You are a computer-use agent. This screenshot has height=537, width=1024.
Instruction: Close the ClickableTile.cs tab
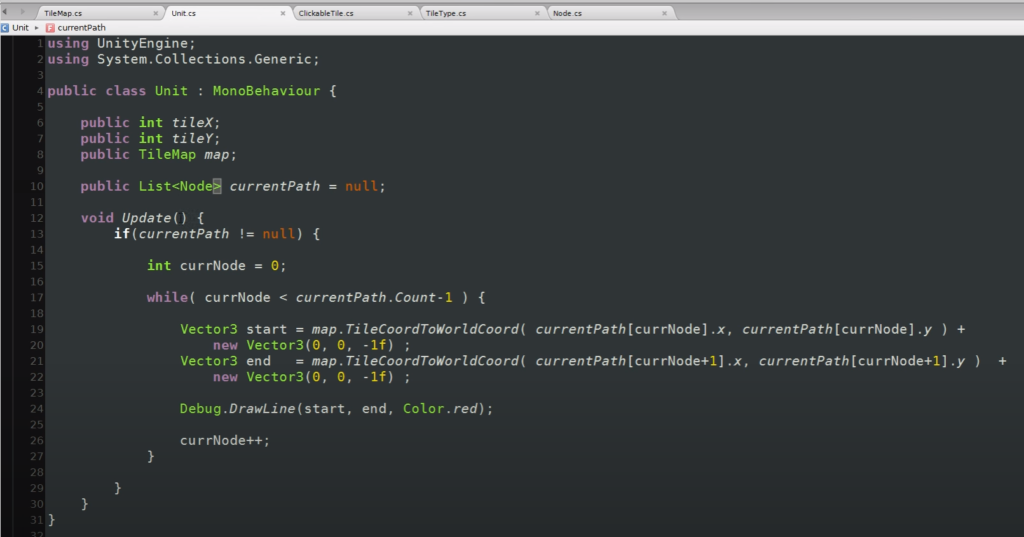tap(410, 13)
